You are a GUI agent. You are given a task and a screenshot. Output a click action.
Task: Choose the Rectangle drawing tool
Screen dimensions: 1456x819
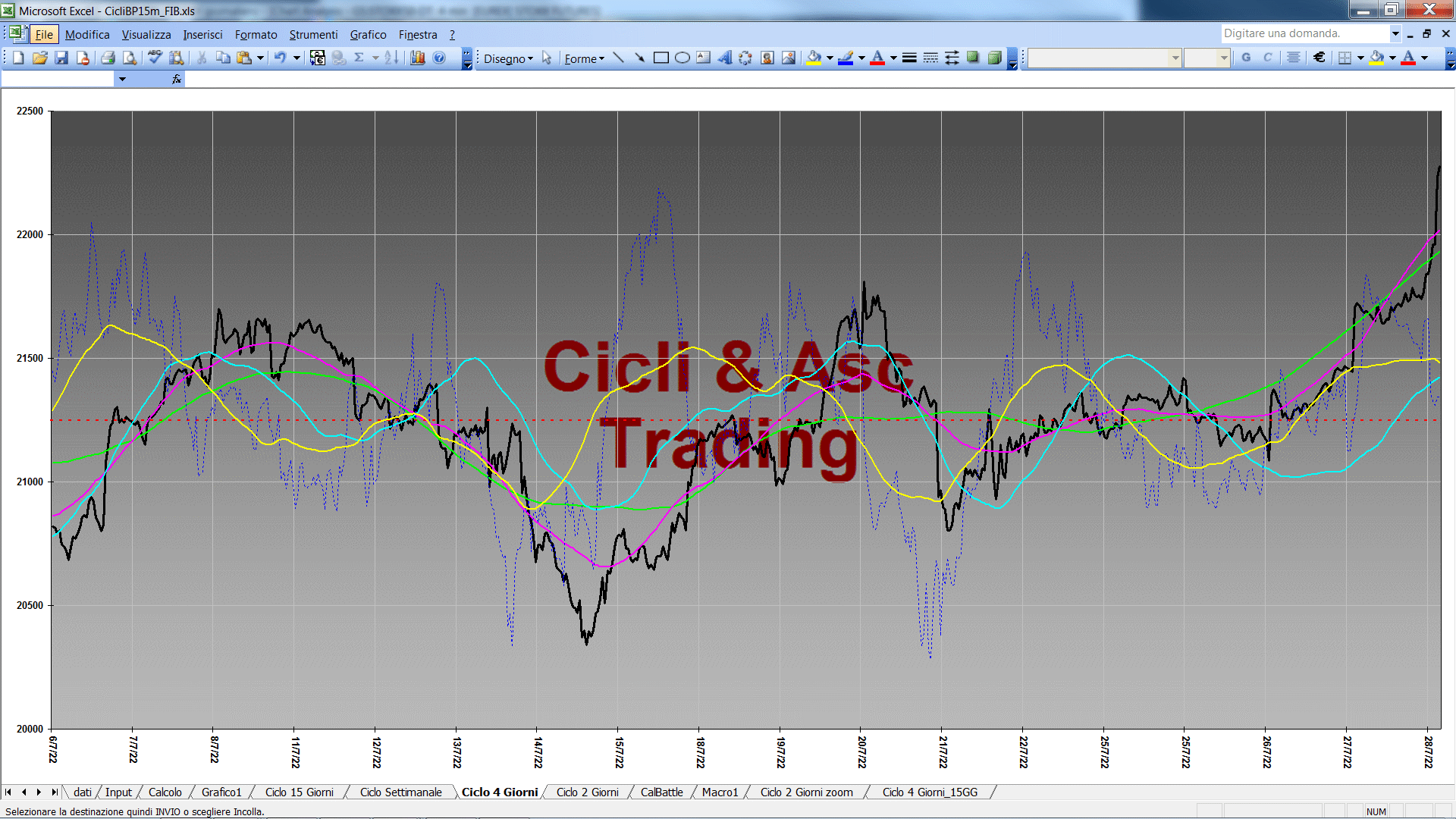pyautogui.click(x=661, y=58)
